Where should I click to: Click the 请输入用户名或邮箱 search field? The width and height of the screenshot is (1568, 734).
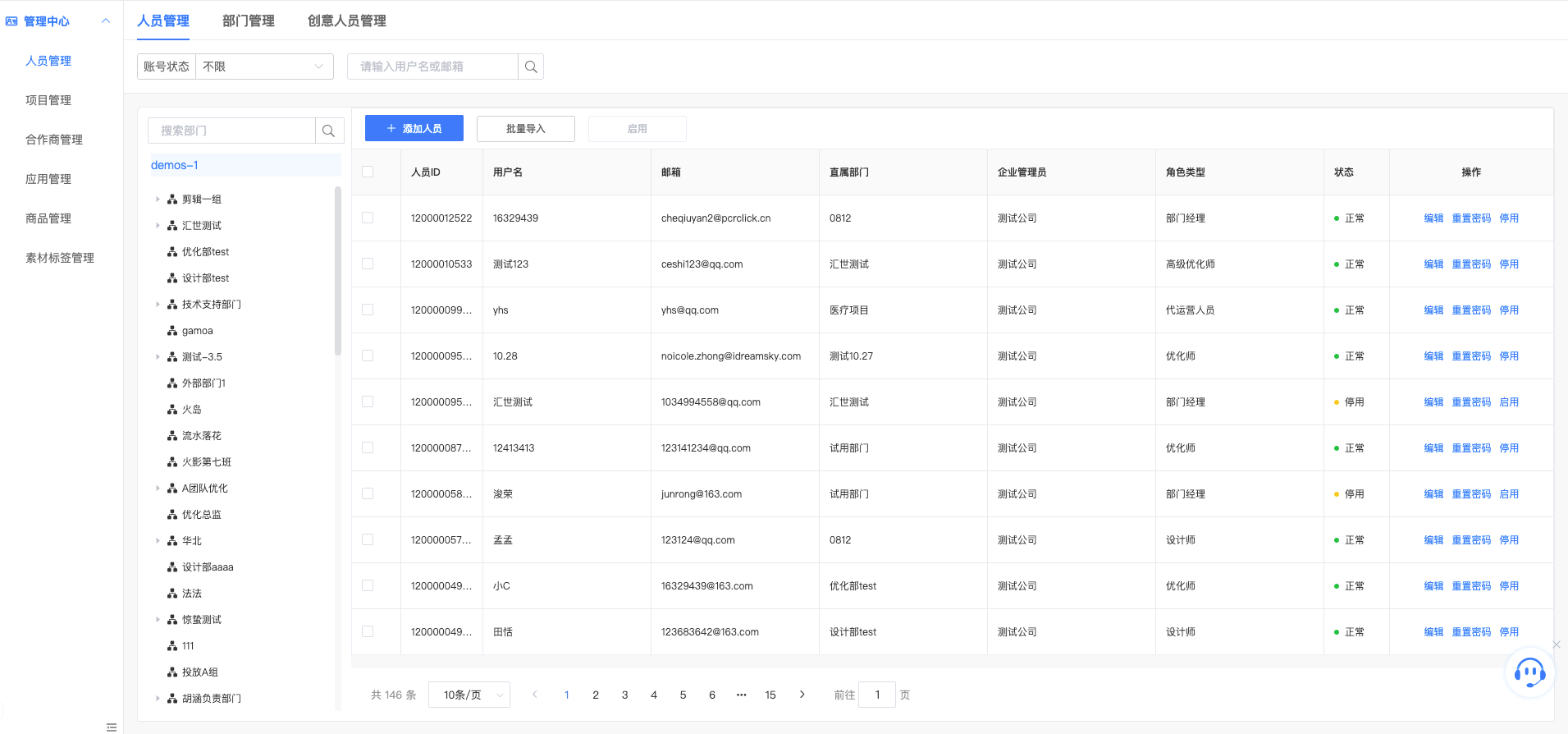(432, 67)
